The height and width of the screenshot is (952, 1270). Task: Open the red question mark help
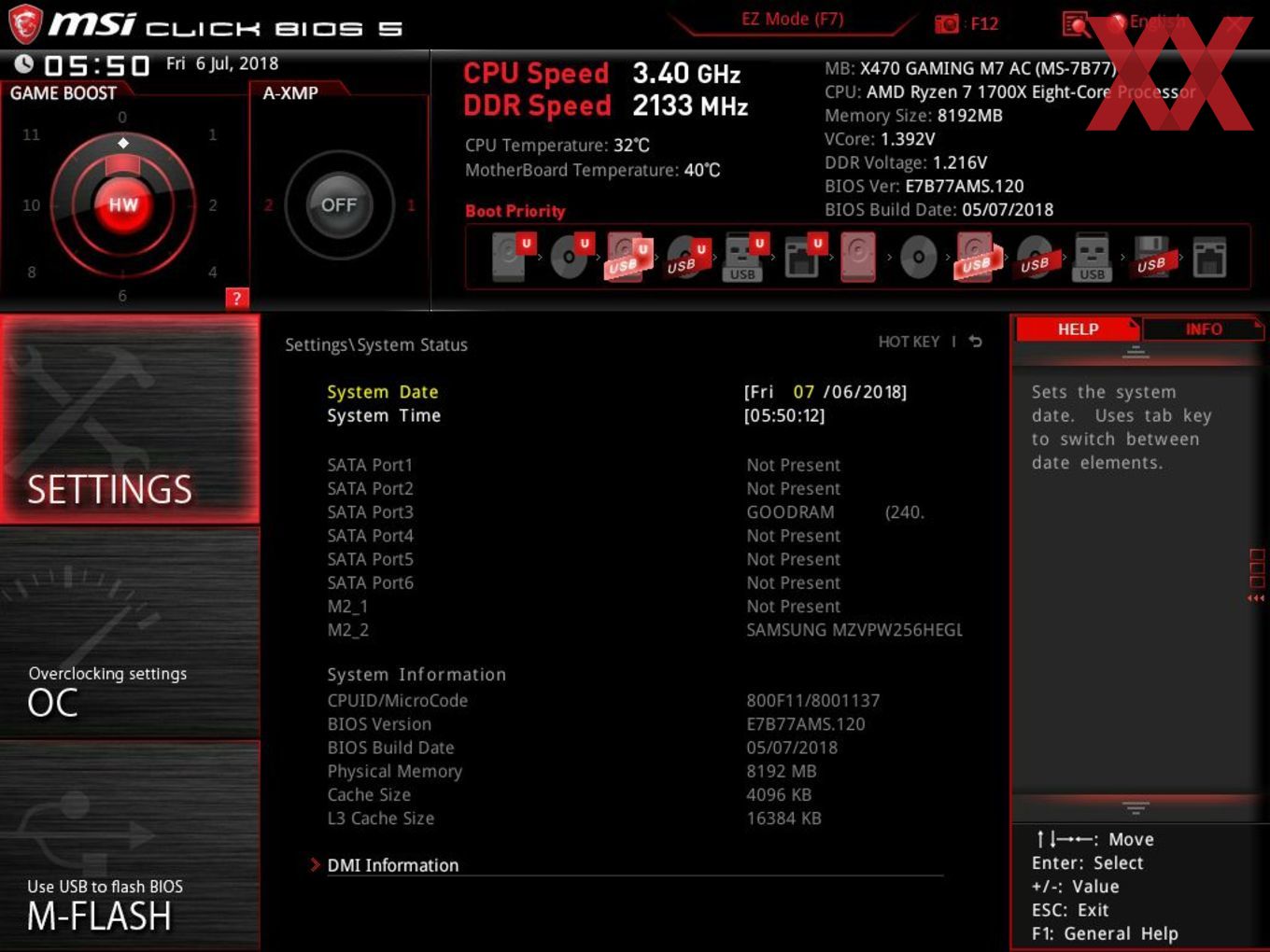point(236,299)
